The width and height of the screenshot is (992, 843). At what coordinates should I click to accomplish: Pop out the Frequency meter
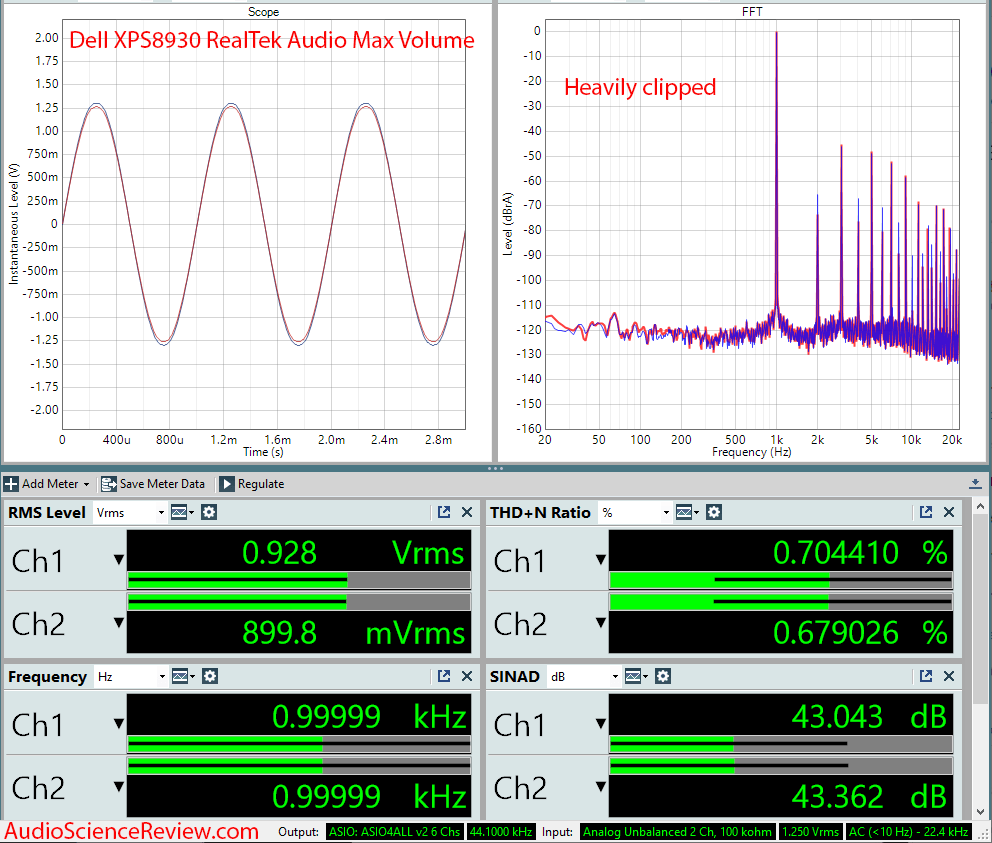tap(444, 676)
